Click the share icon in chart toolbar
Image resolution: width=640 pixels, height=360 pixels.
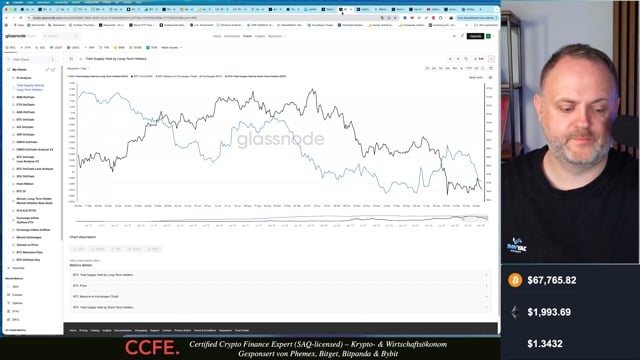click(x=458, y=59)
